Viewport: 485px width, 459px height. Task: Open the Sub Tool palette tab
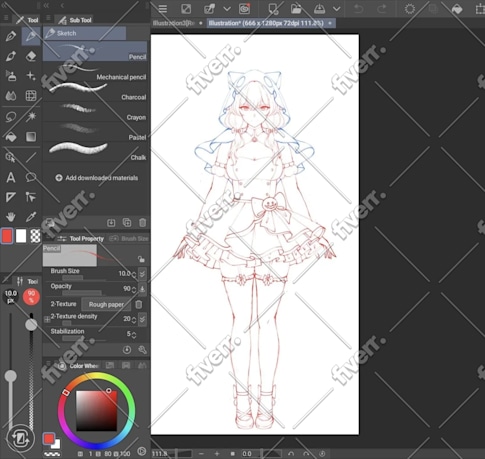75,20
